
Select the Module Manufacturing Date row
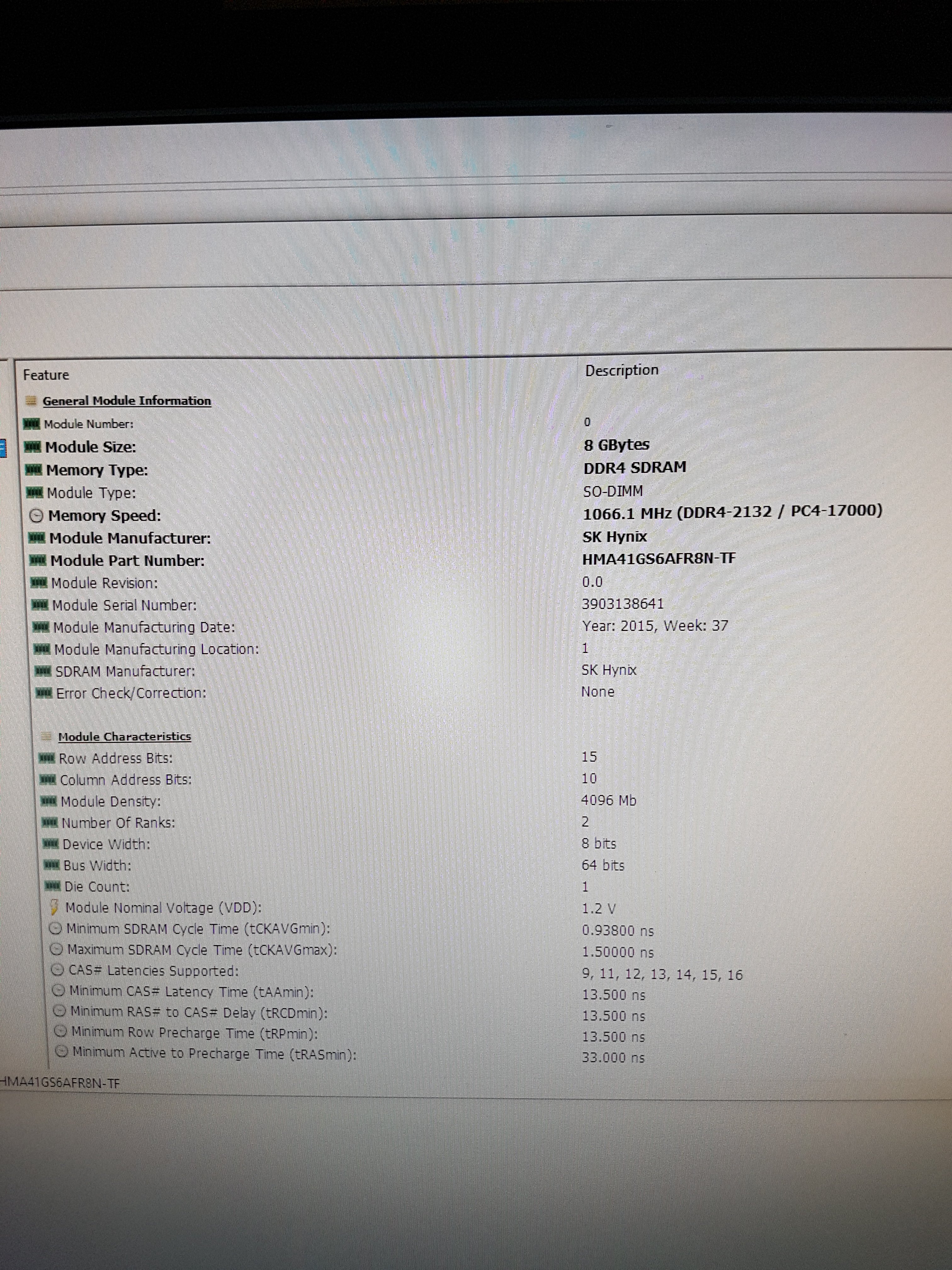tap(144, 627)
